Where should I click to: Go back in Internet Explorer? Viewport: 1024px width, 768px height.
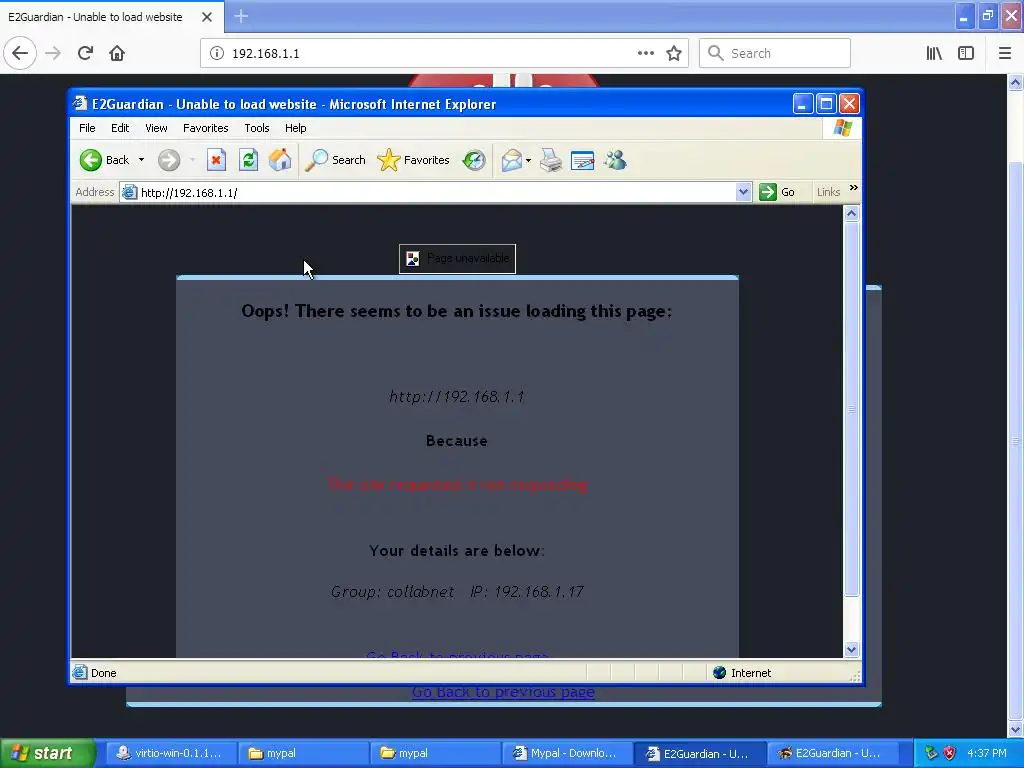coord(104,160)
